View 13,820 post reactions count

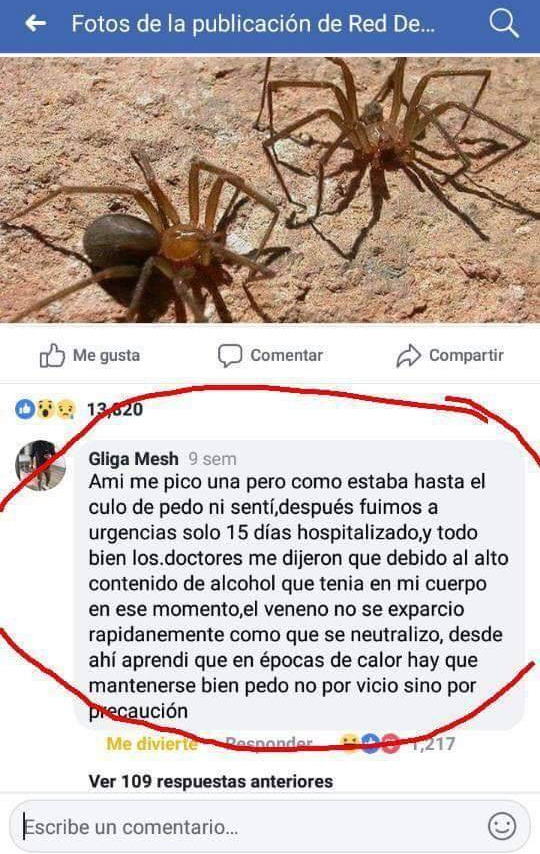(115, 409)
